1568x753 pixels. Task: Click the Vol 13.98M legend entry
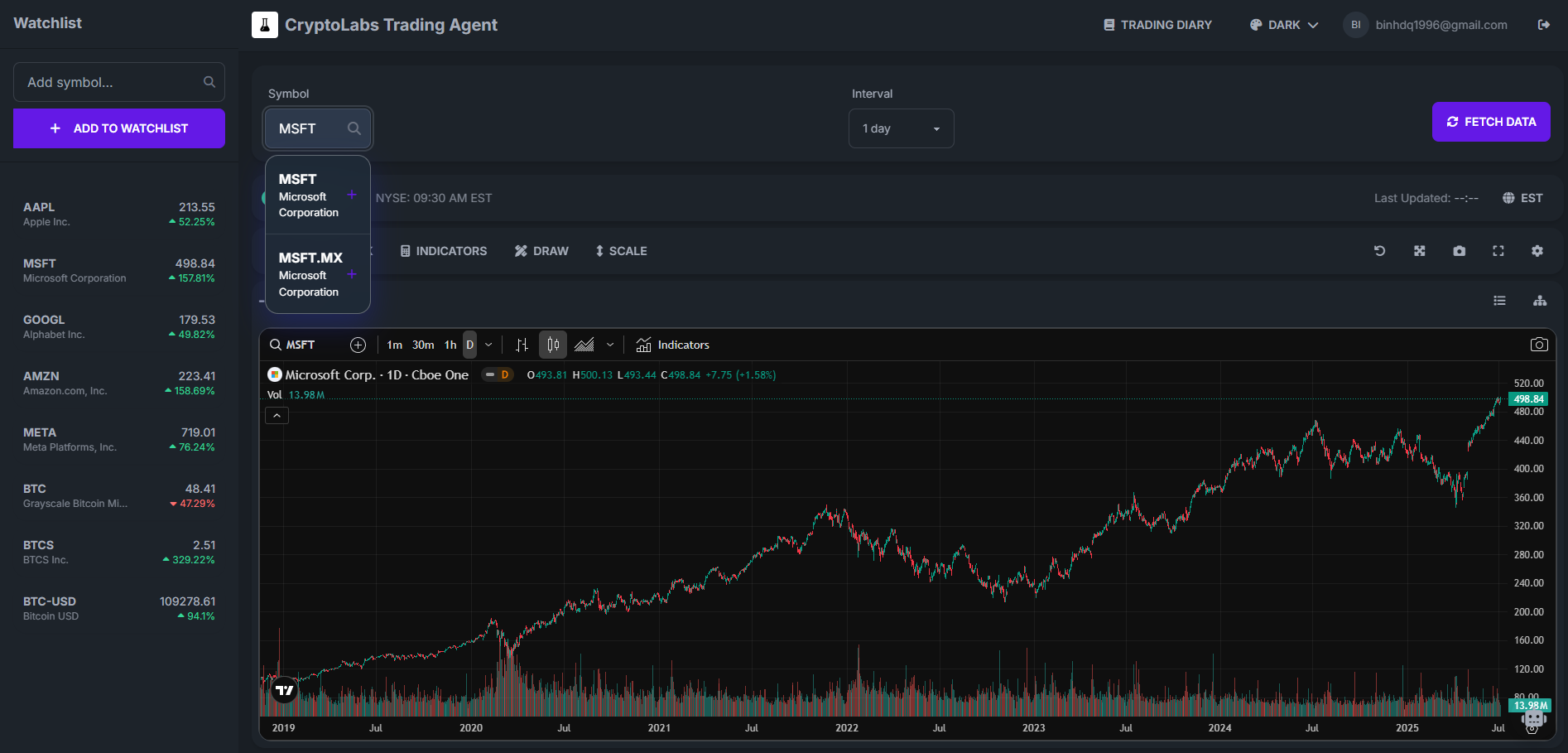pyautogui.click(x=296, y=395)
